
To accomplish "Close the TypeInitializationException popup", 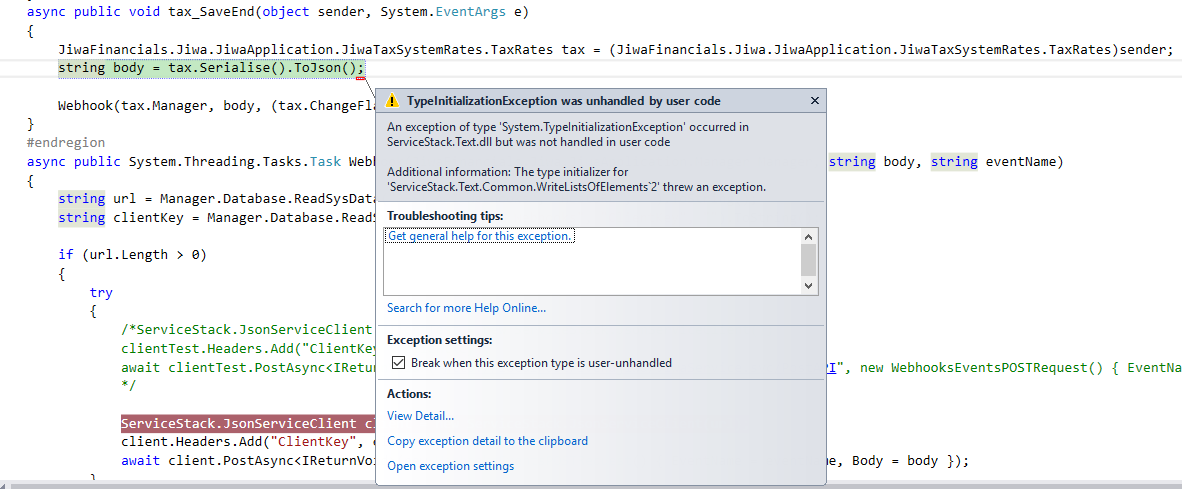I will (x=814, y=101).
